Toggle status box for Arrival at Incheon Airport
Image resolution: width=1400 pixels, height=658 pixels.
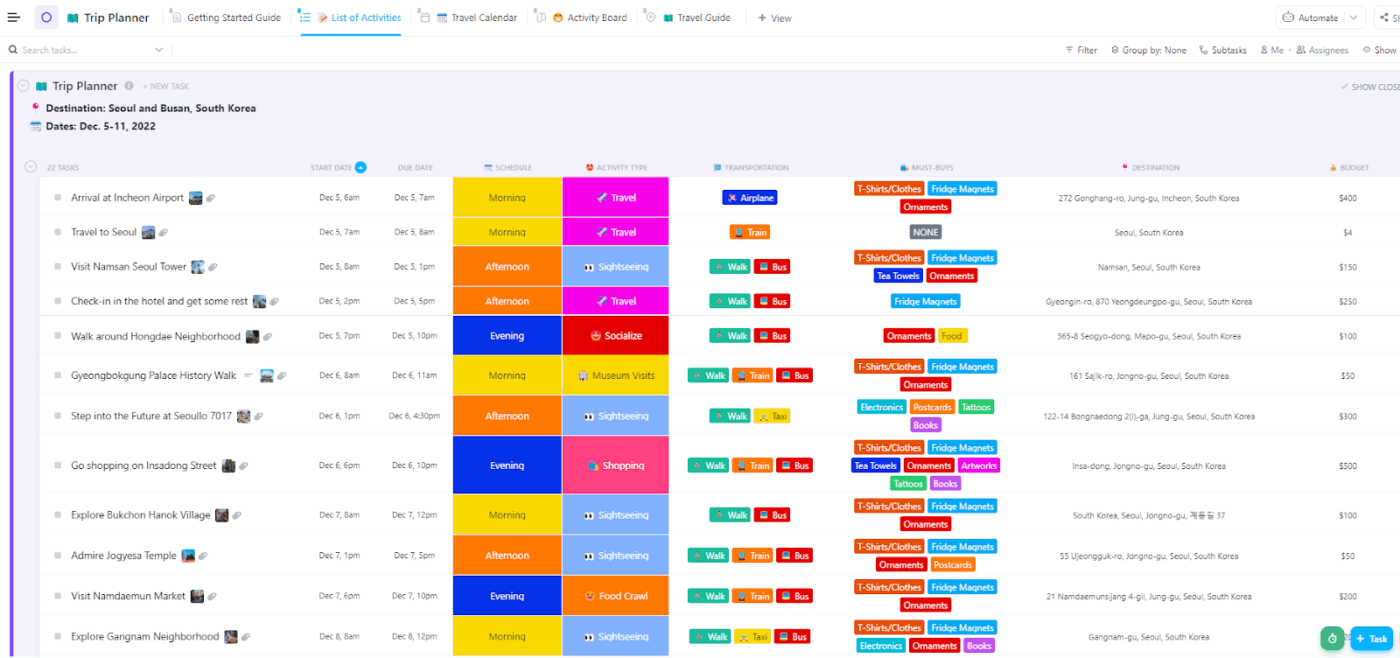coord(58,198)
